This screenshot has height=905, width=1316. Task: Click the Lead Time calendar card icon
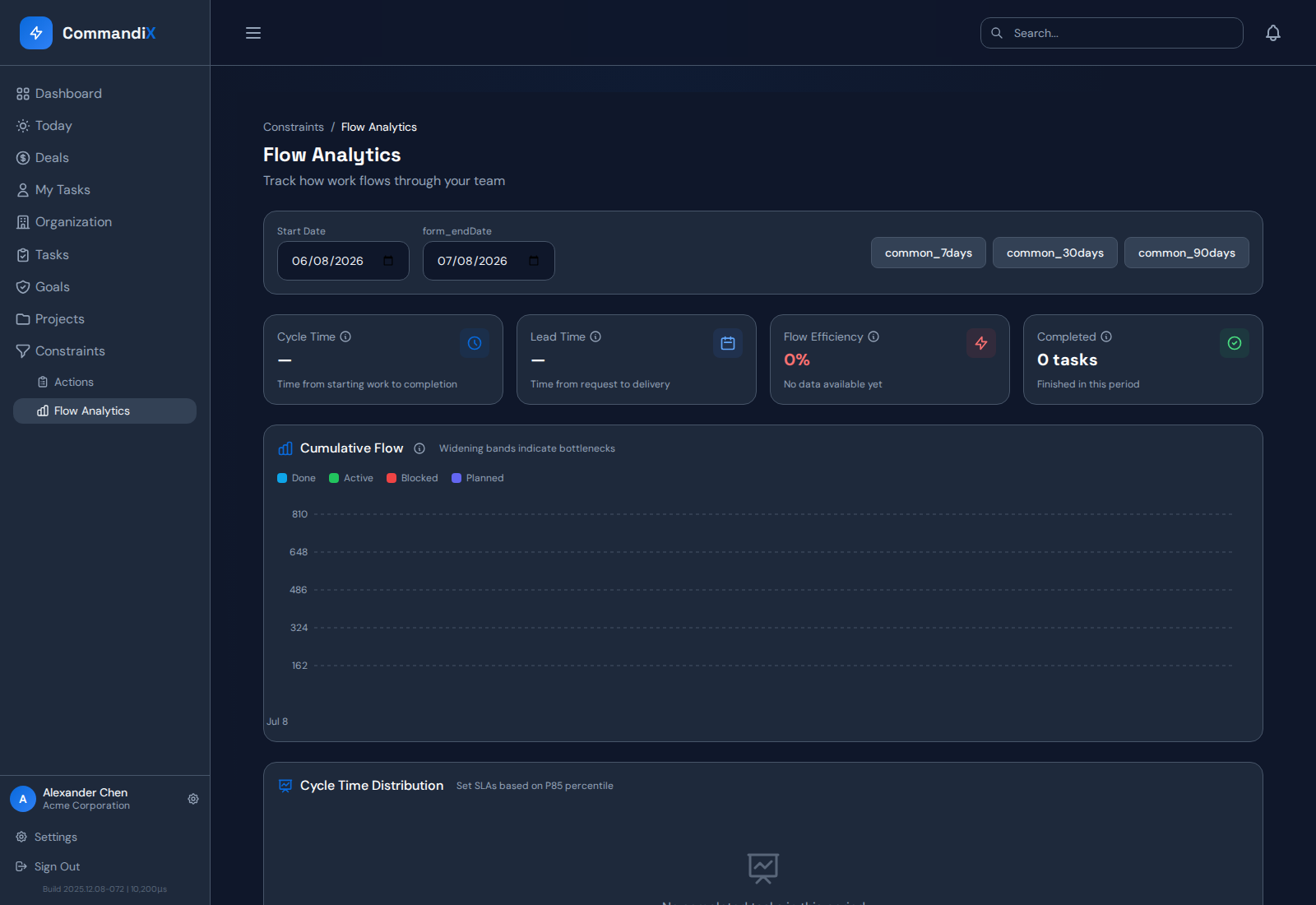pos(728,343)
